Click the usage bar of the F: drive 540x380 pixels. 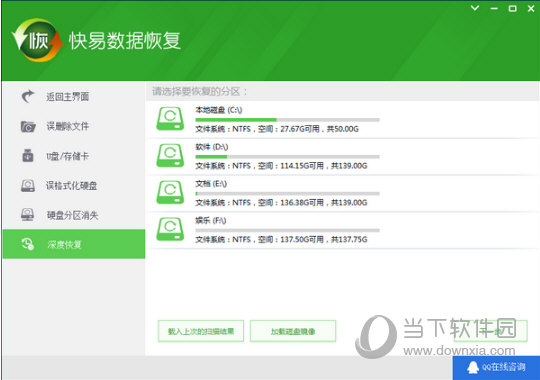[287, 230]
